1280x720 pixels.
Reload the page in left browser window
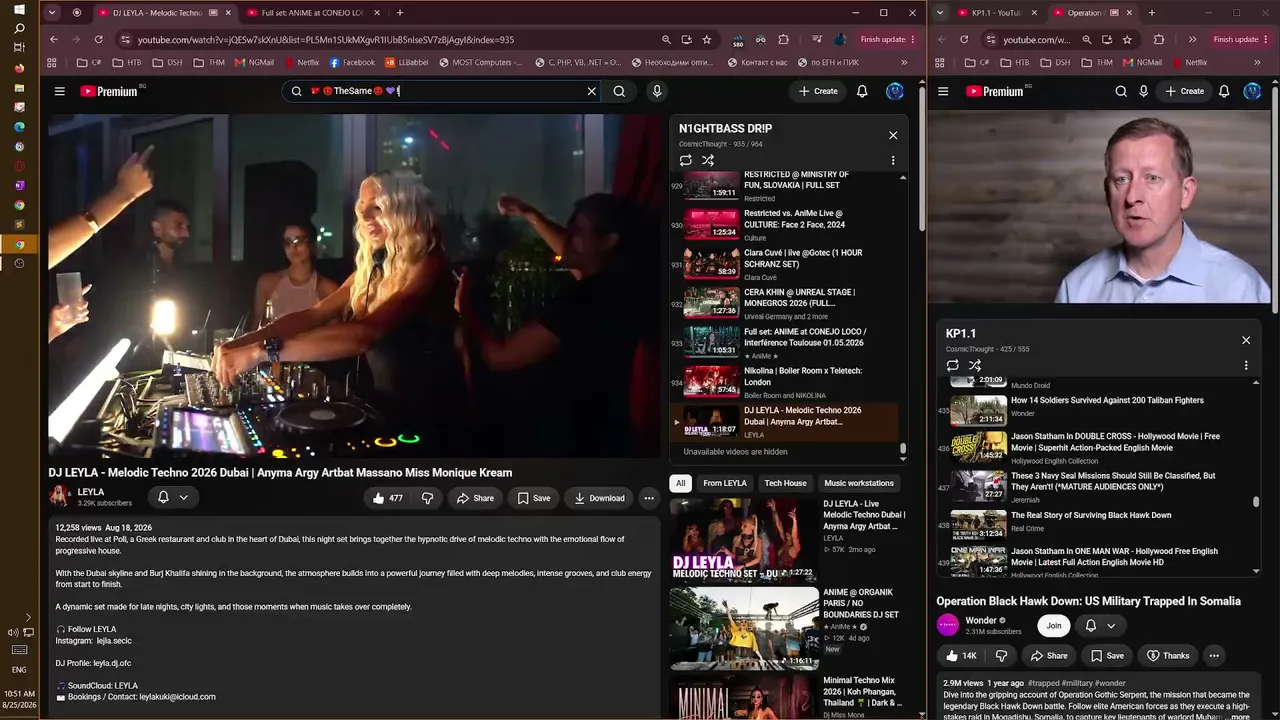(98, 39)
